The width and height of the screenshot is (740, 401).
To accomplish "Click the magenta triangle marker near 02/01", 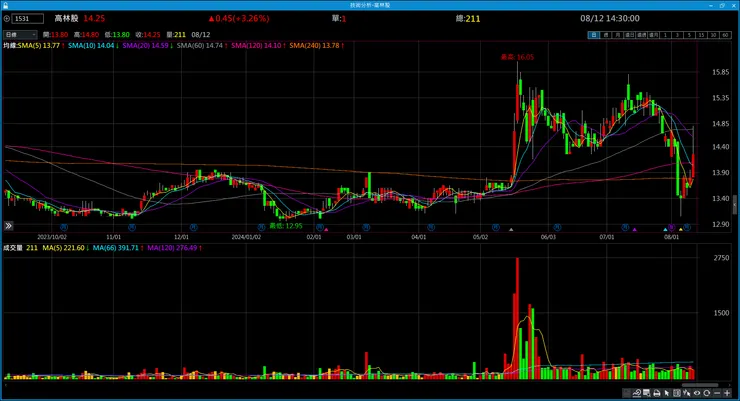I will [326, 230].
